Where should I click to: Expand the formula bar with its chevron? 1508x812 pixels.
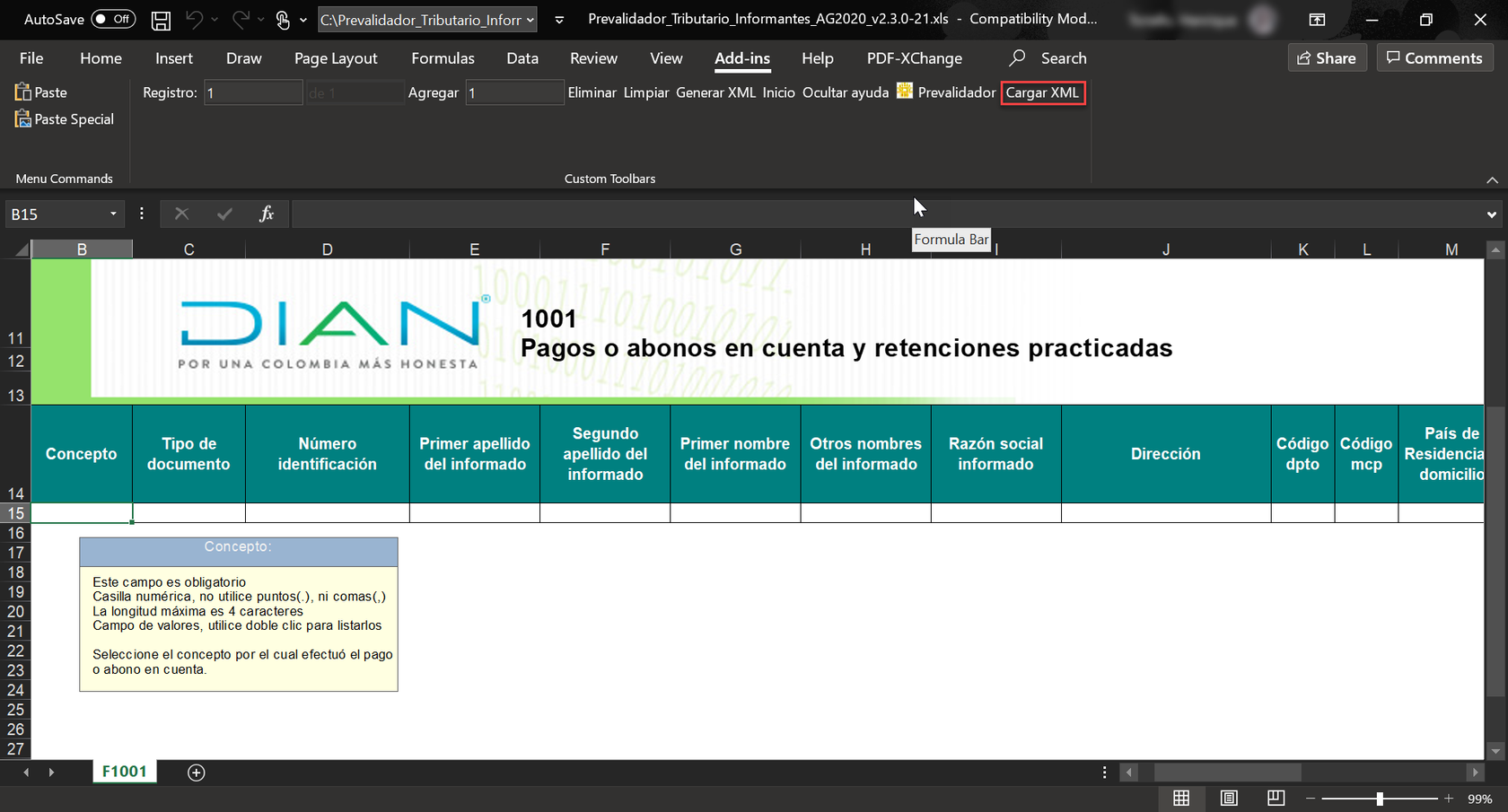pyautogui.click(x=1492, y=214)
